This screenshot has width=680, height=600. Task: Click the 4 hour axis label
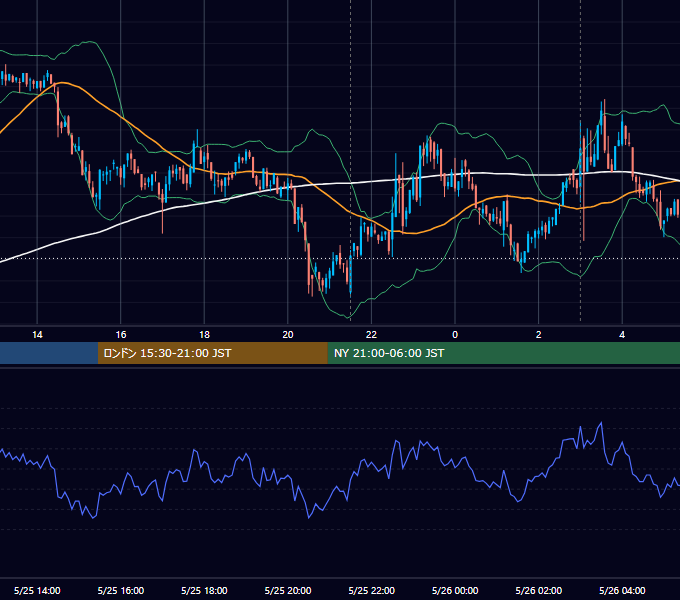click(622, 335)
